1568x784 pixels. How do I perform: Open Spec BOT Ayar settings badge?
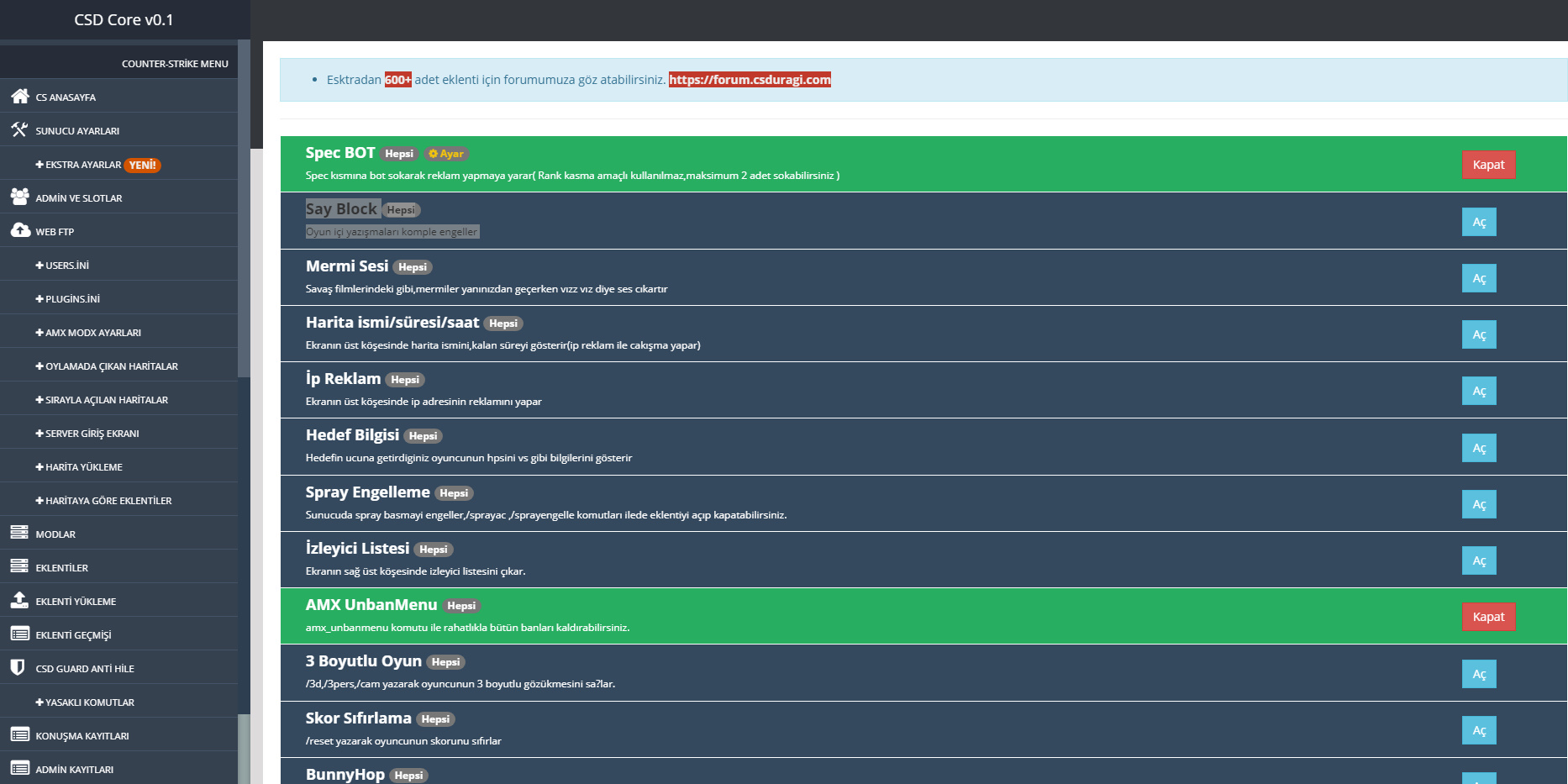tap(446, 154)
